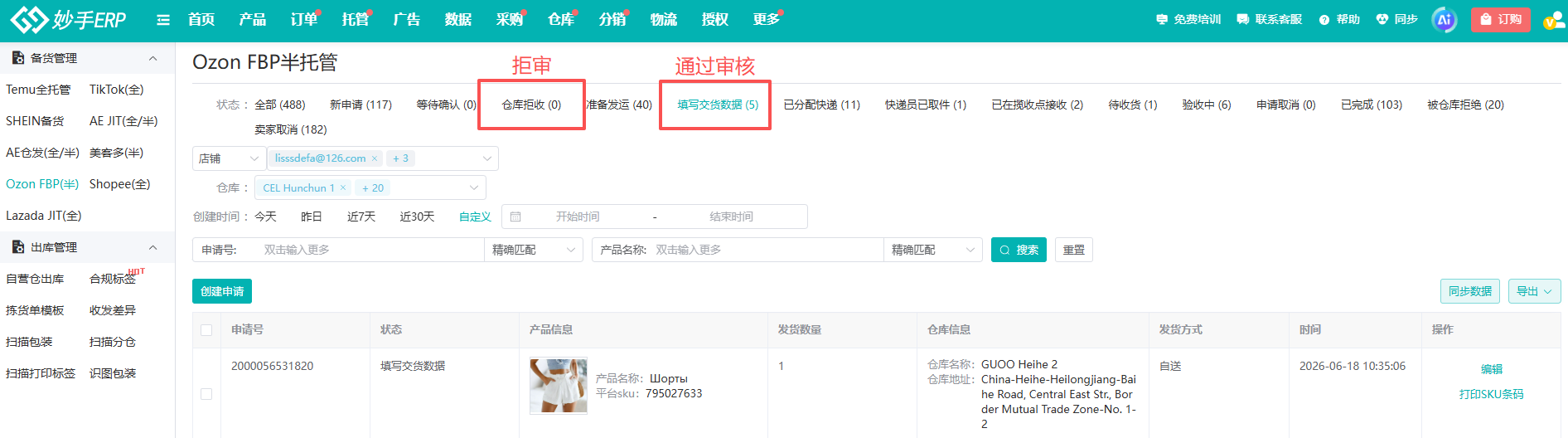Screen dimensions: 1568x438
Task: Open TikTok(全) in sidebar
Action: coord(117,90)
